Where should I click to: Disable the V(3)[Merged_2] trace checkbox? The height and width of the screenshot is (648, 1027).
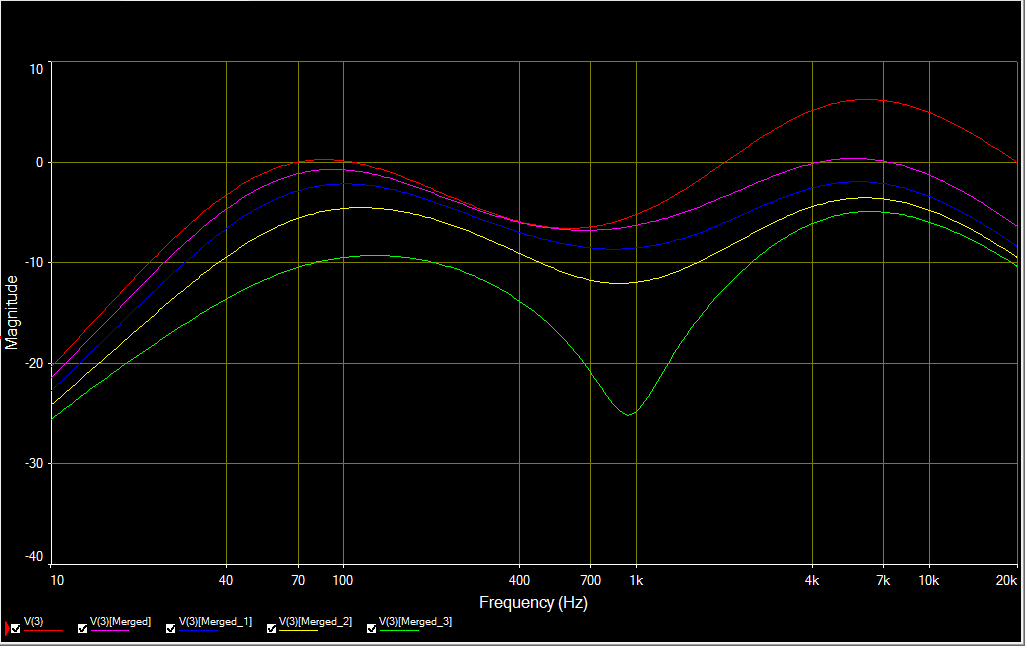pos(272,629)
